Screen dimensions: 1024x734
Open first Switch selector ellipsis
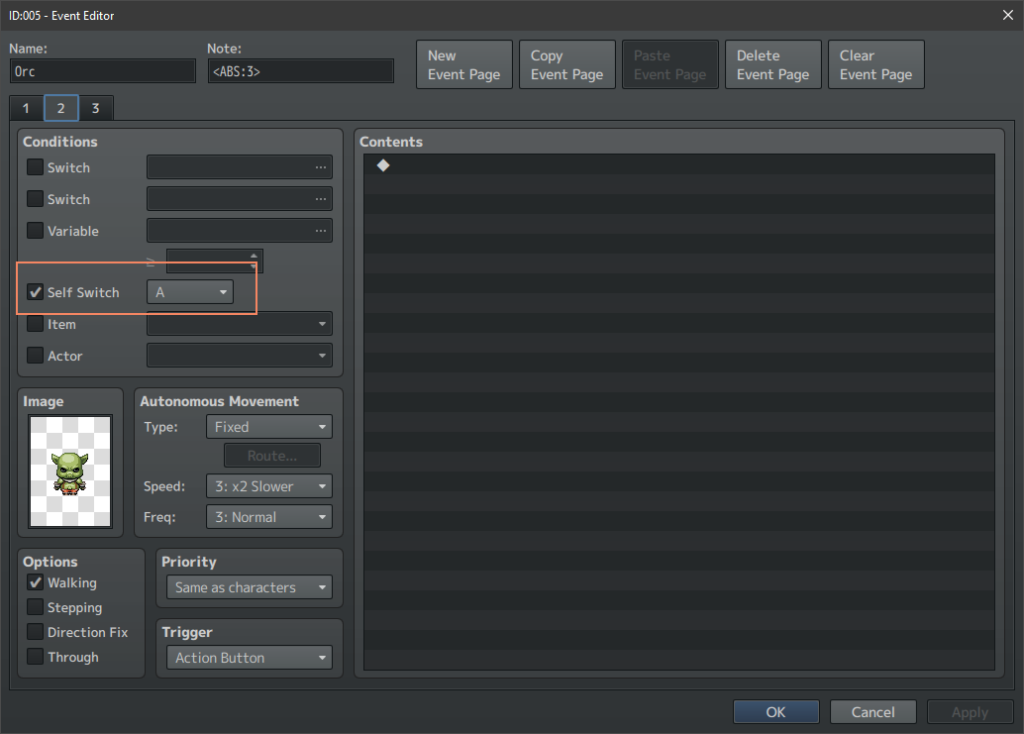[320, 167]
